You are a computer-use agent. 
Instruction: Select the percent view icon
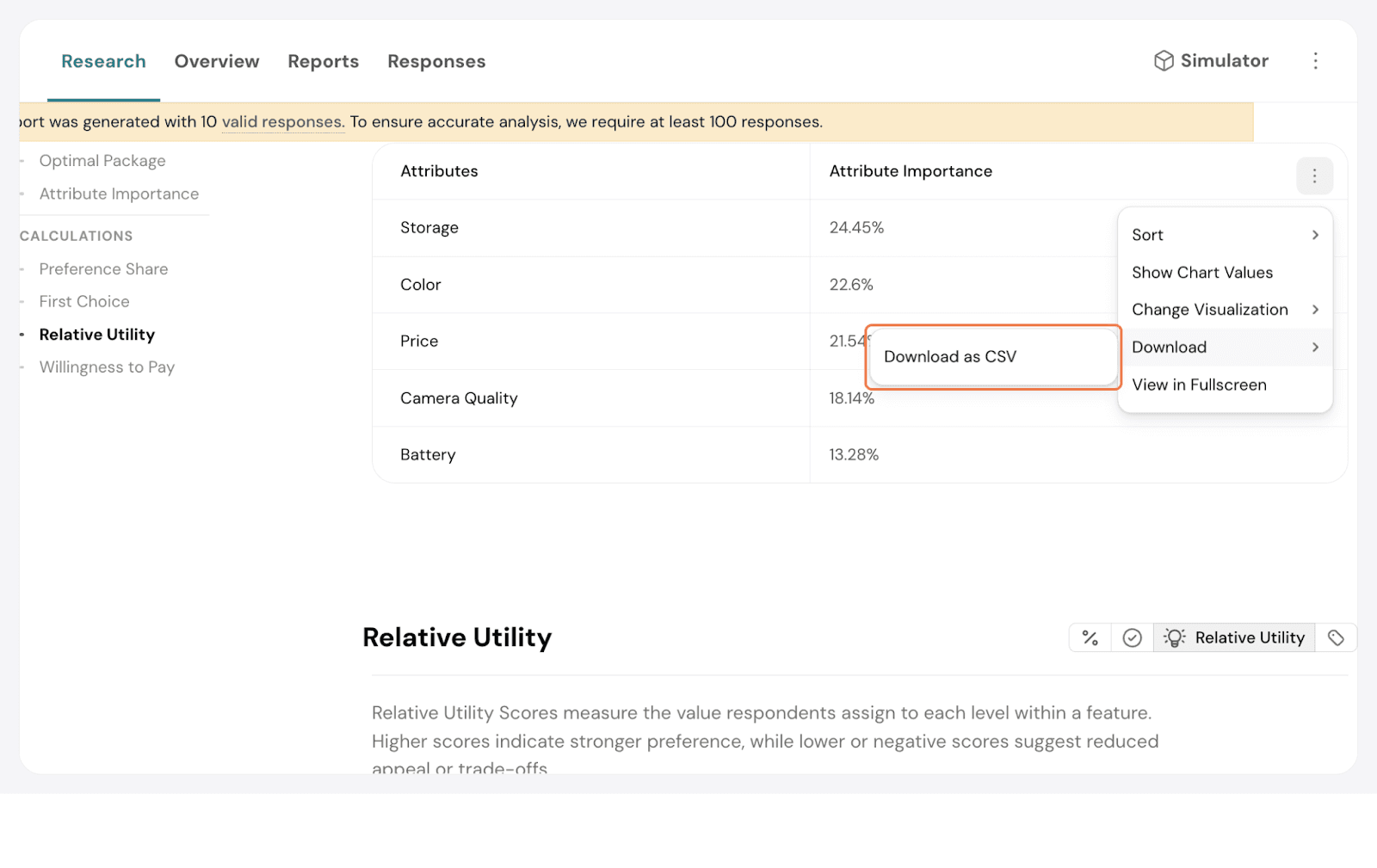(x=1090, y=637)
